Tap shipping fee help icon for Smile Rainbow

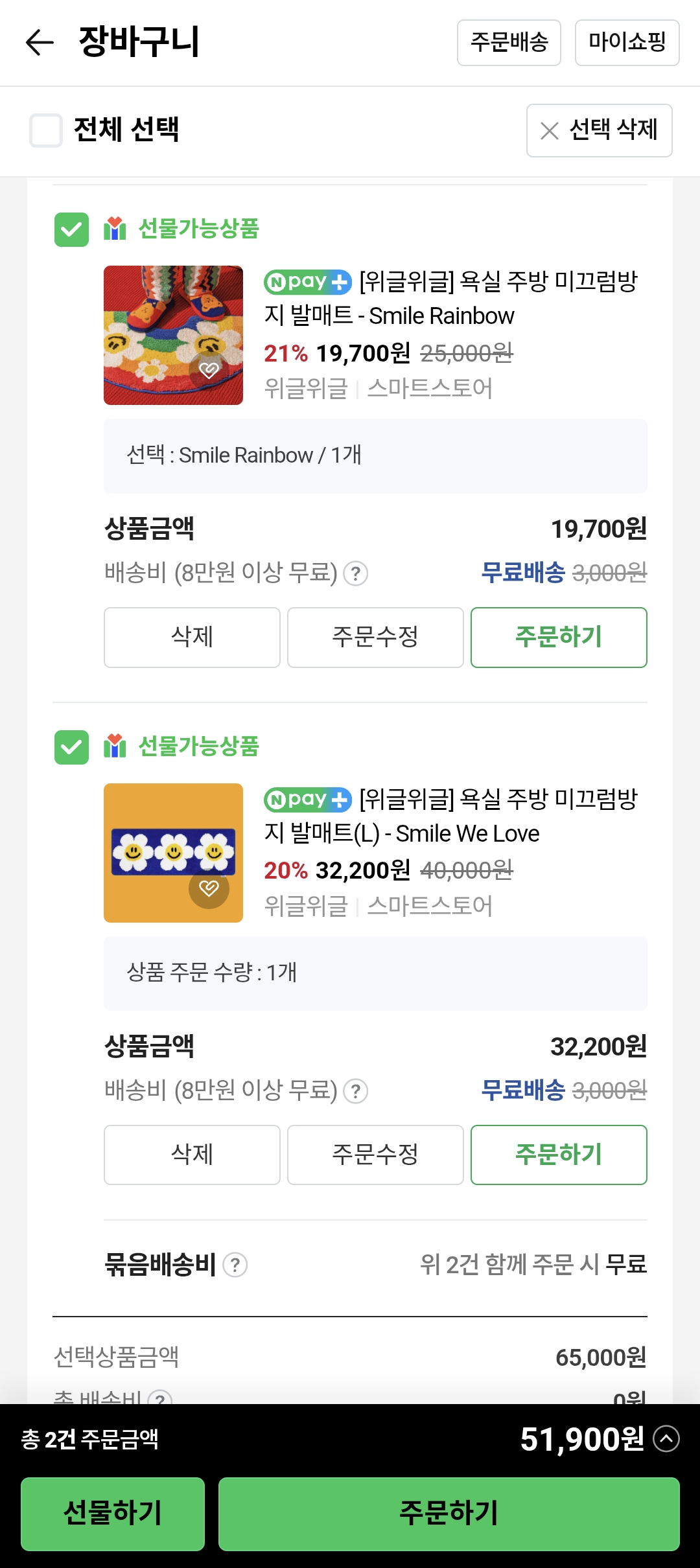[x=355, y=573]
